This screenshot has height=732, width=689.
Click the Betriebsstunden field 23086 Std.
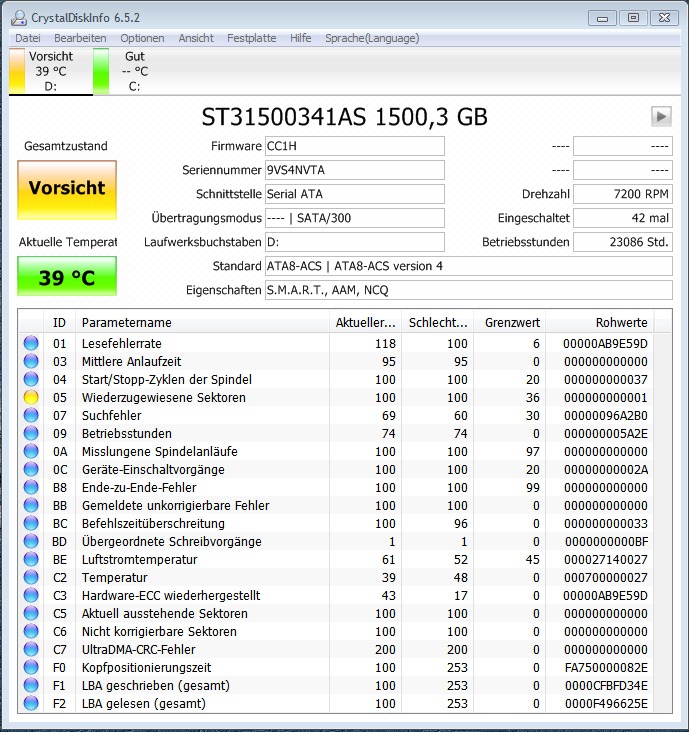tap(623, 242)
